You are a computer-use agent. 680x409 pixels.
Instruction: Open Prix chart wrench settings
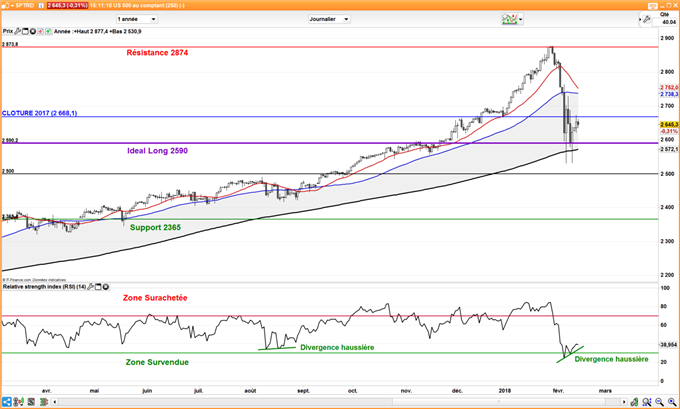coord(18,31)
